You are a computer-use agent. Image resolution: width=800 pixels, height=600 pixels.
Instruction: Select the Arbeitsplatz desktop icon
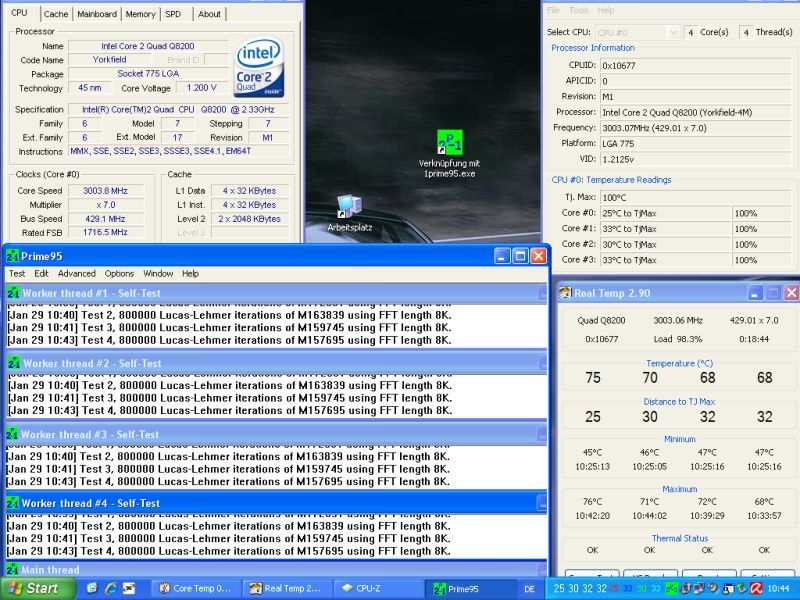pyautogui.click(x=349, y=207)
